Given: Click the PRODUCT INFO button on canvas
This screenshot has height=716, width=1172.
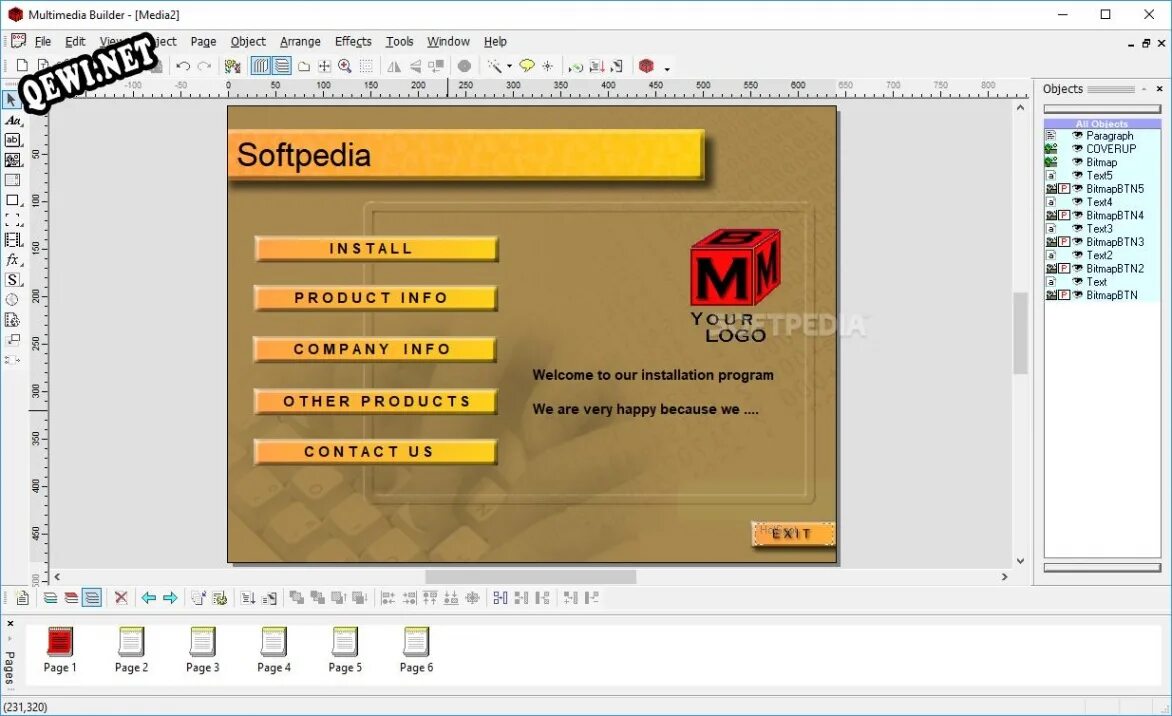Looking at the screenshot, I should (x=375, y=298).
